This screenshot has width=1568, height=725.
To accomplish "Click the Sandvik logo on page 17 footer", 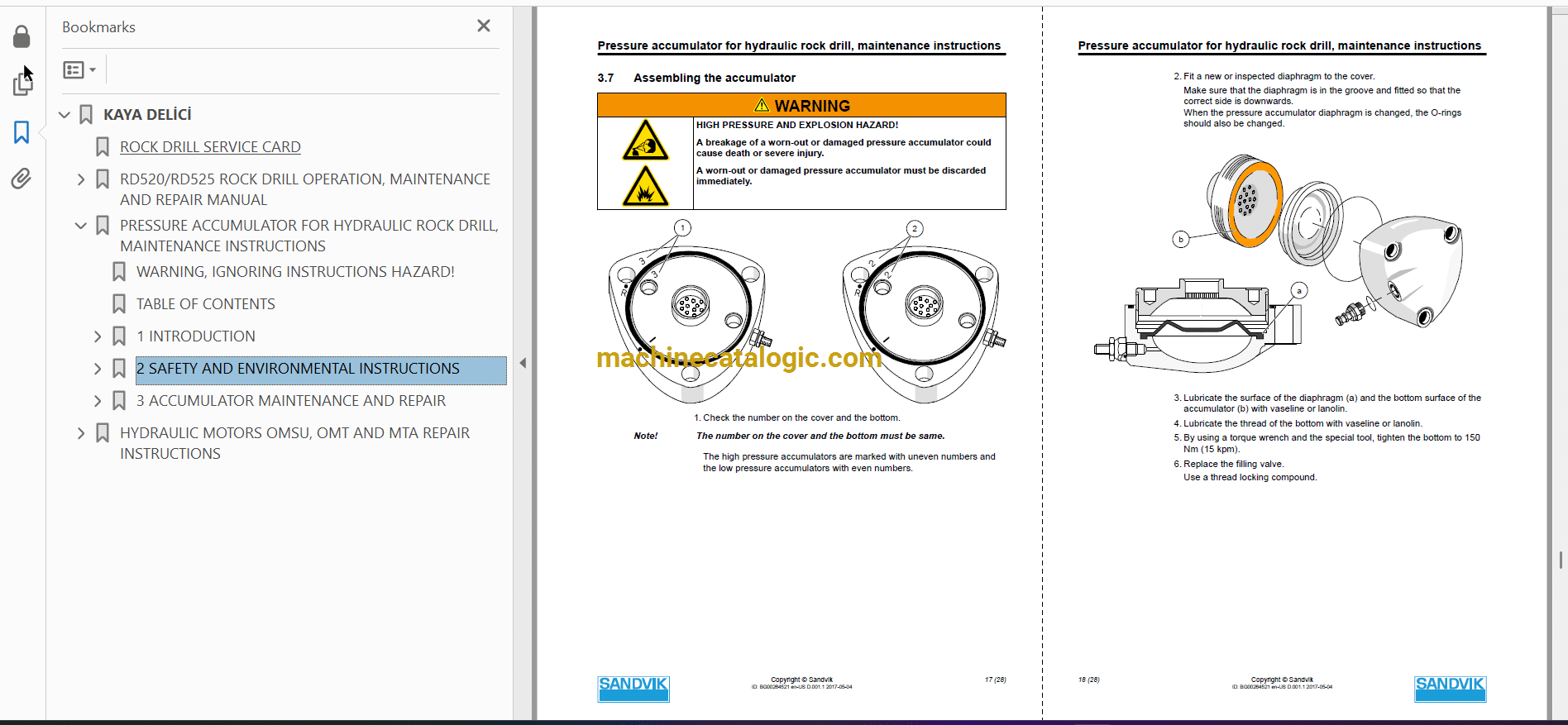I will 633,689.
